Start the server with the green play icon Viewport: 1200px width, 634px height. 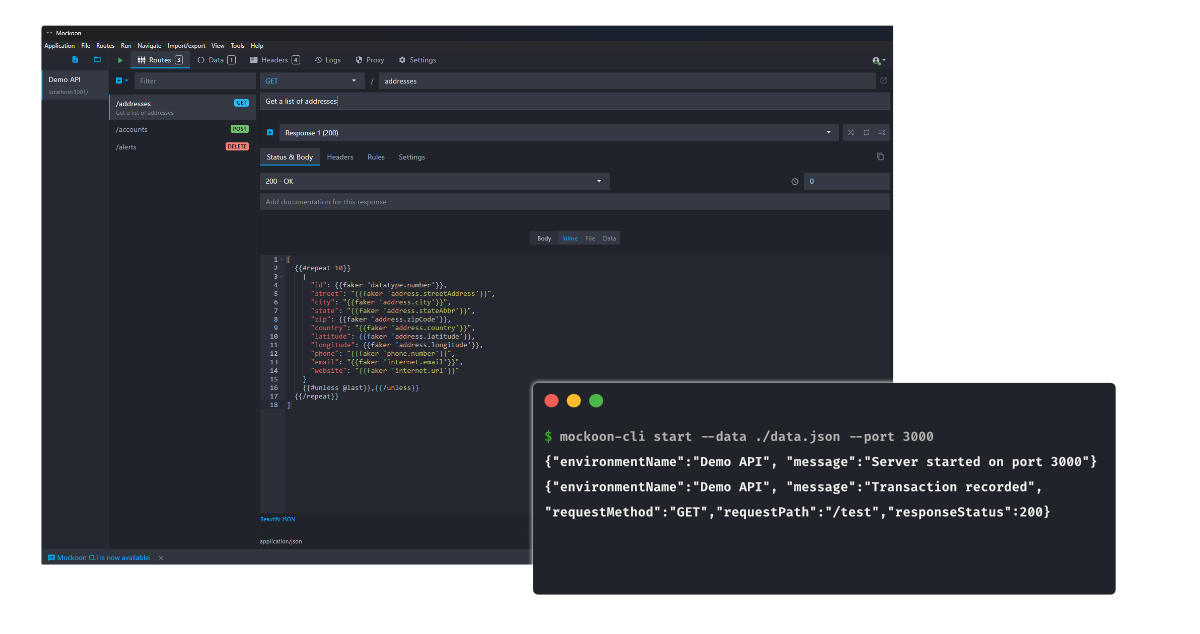(121, 60)
